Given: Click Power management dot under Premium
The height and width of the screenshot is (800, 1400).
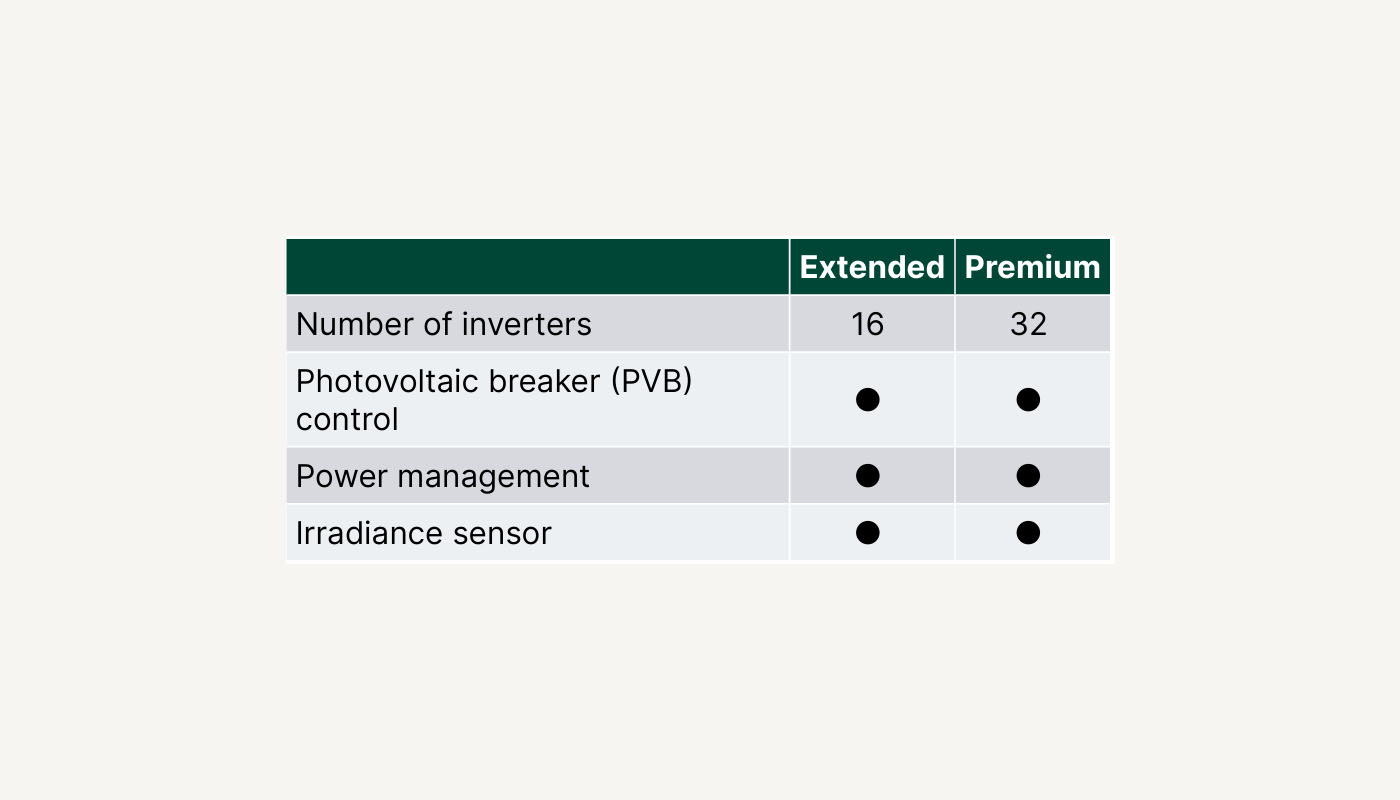Looking at the screenshot, I should 1028,476.
